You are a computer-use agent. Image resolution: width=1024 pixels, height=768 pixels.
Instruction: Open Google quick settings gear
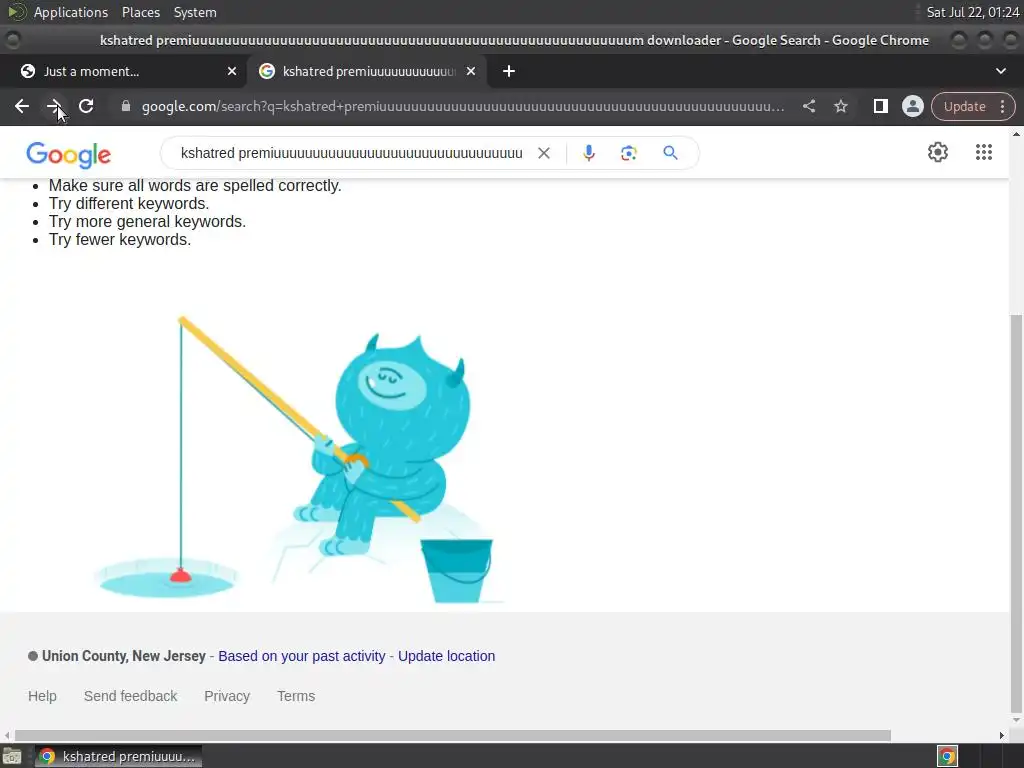coord(938,152)
